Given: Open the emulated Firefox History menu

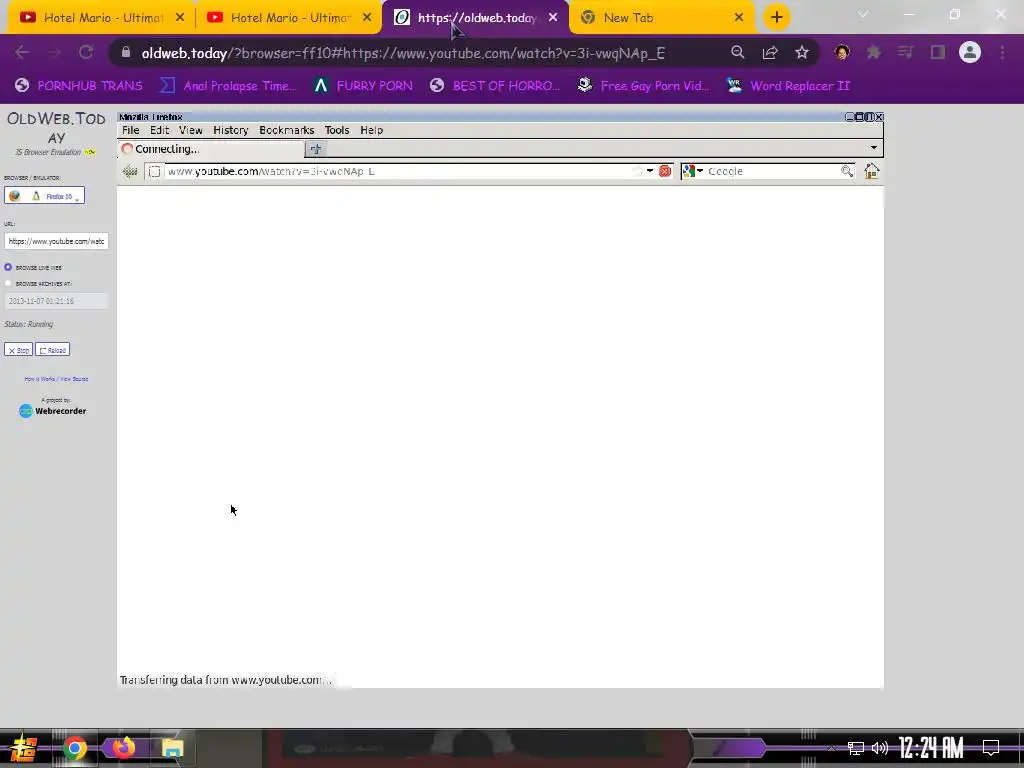Looking at the screenshot, I should tap(231, 130).
